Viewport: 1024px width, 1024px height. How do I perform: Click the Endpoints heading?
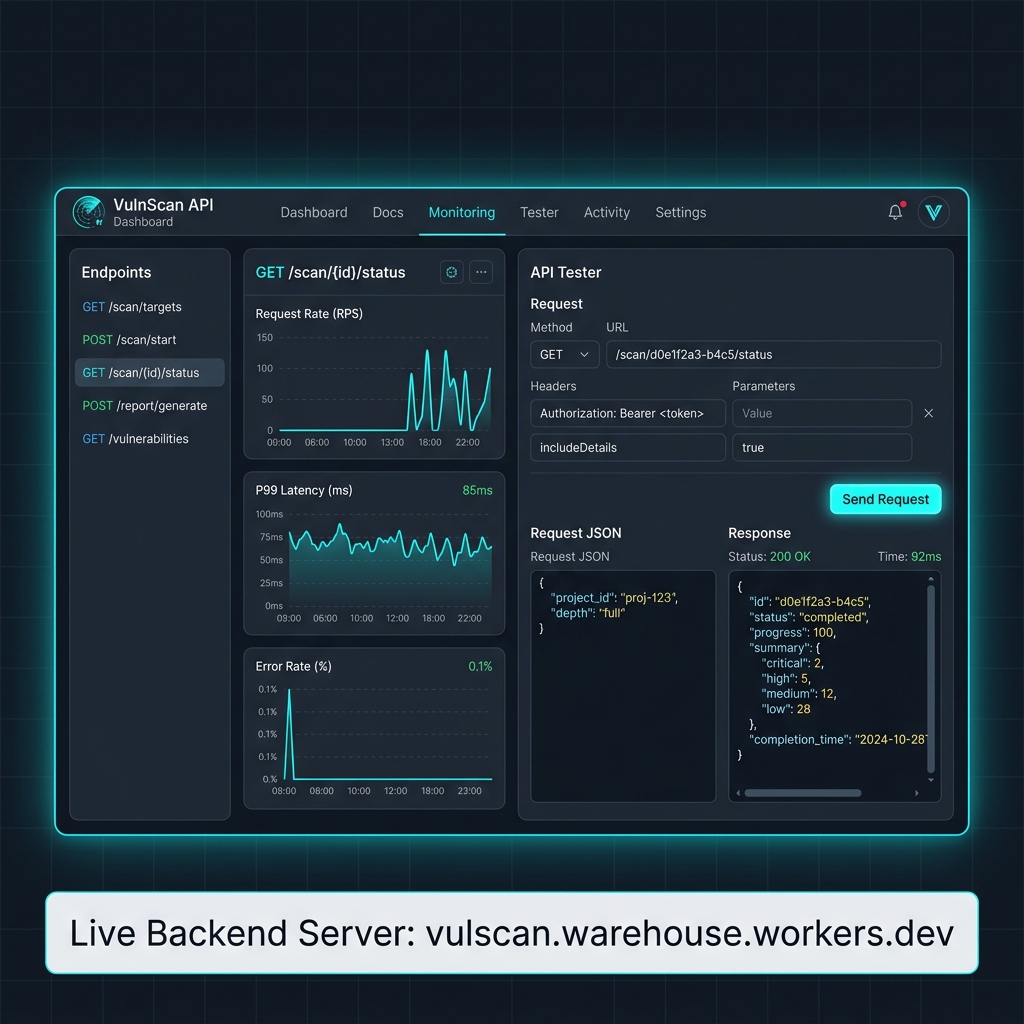point(116,272)
